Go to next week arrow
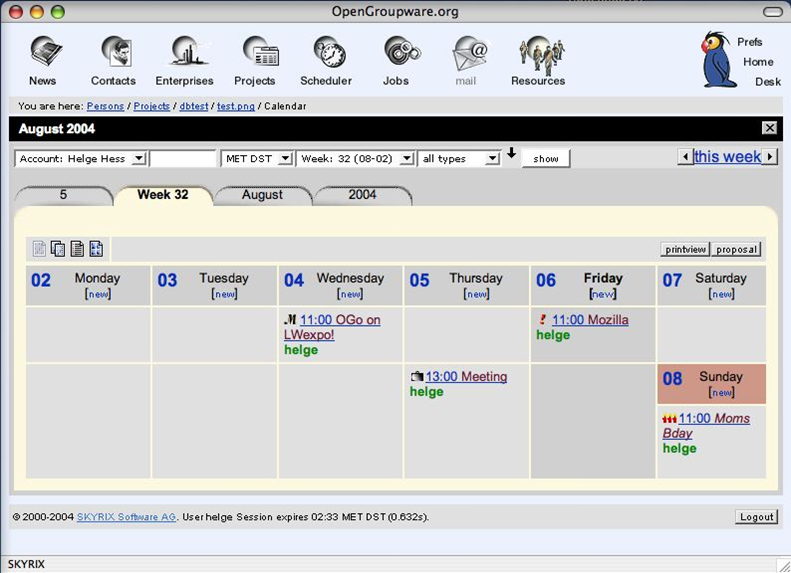The height and width of the screenshot is (573, 791). click(769, 157)
